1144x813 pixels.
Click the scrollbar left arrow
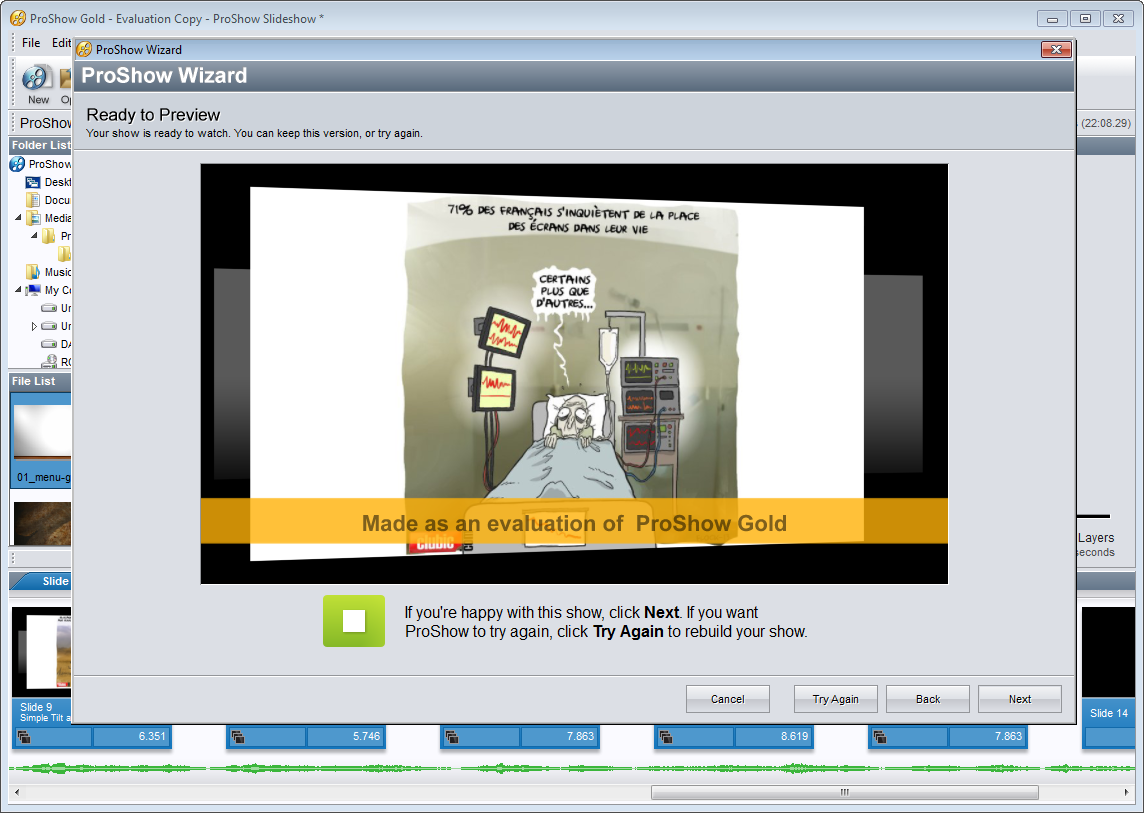point(17,793)
